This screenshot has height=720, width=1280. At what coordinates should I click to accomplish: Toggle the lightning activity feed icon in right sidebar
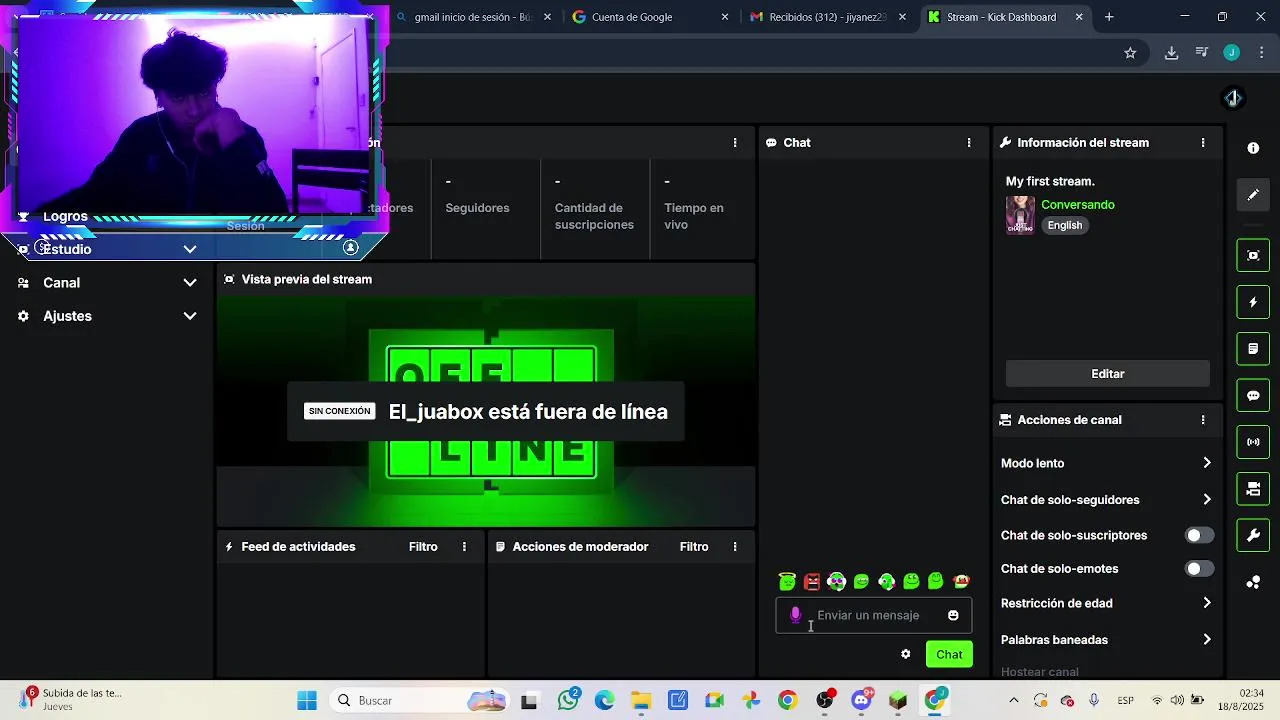click(x=1253, y=302)
